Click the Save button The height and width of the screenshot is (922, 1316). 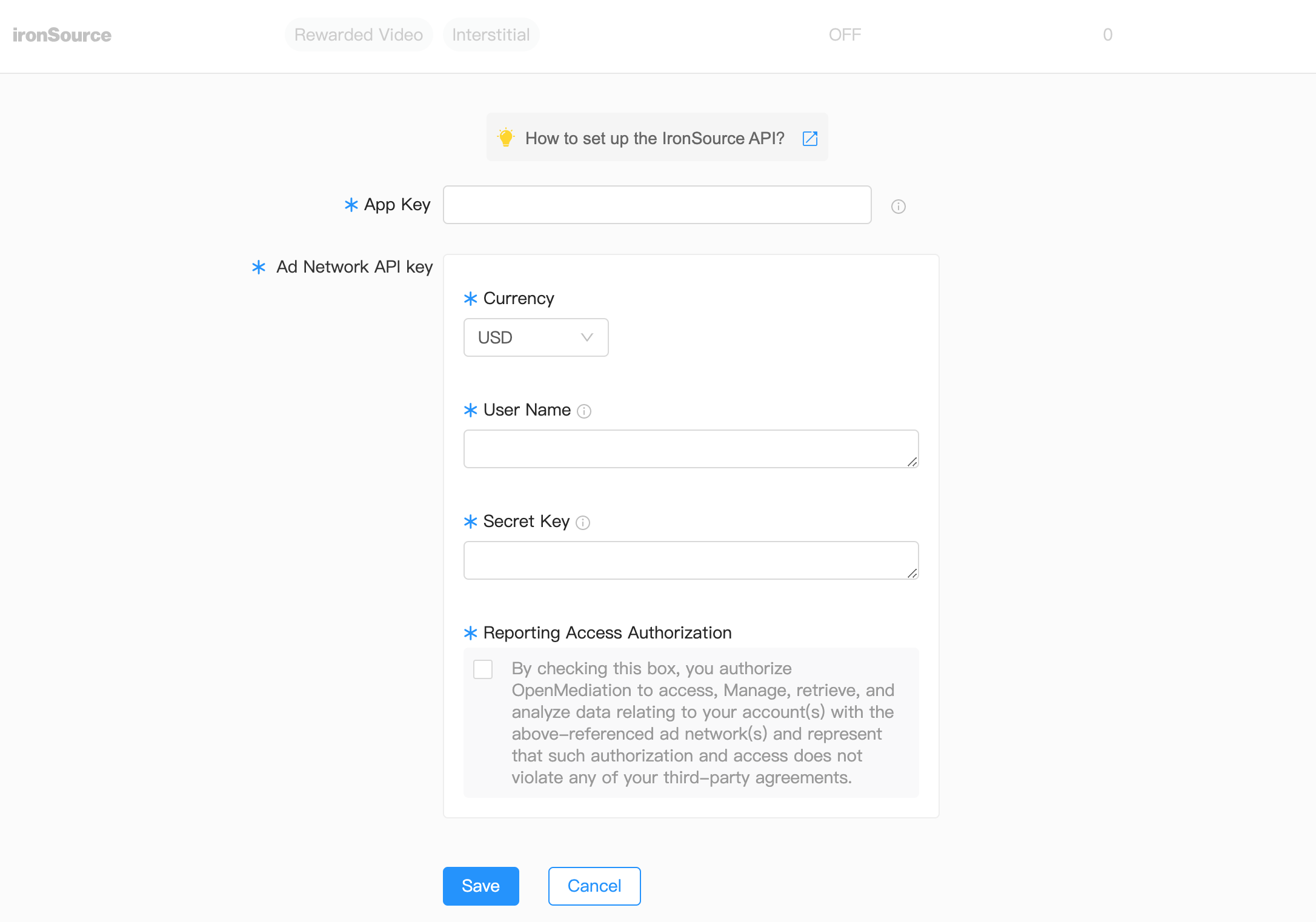(x=480, y=886)
